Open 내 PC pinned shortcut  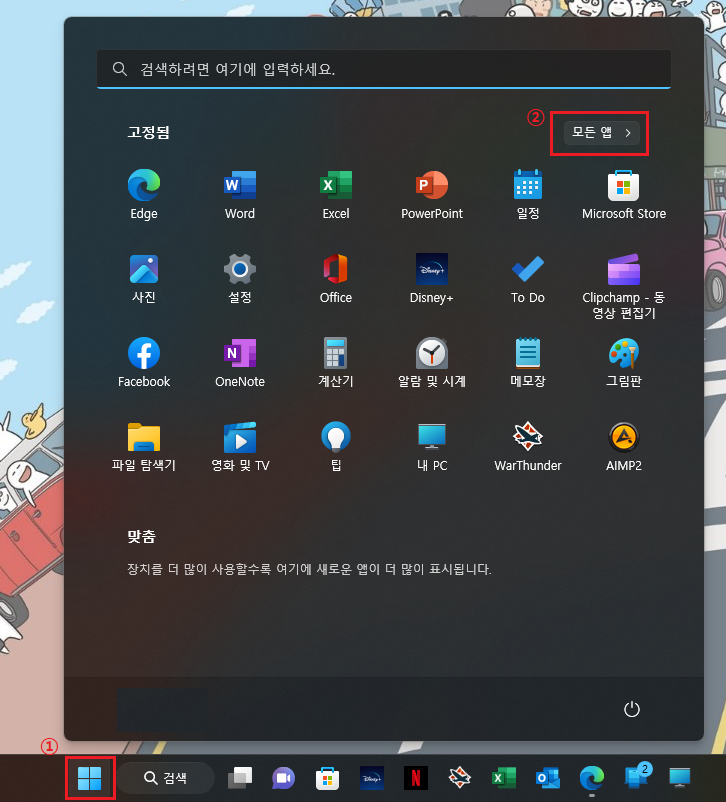[x=432, y=447]
